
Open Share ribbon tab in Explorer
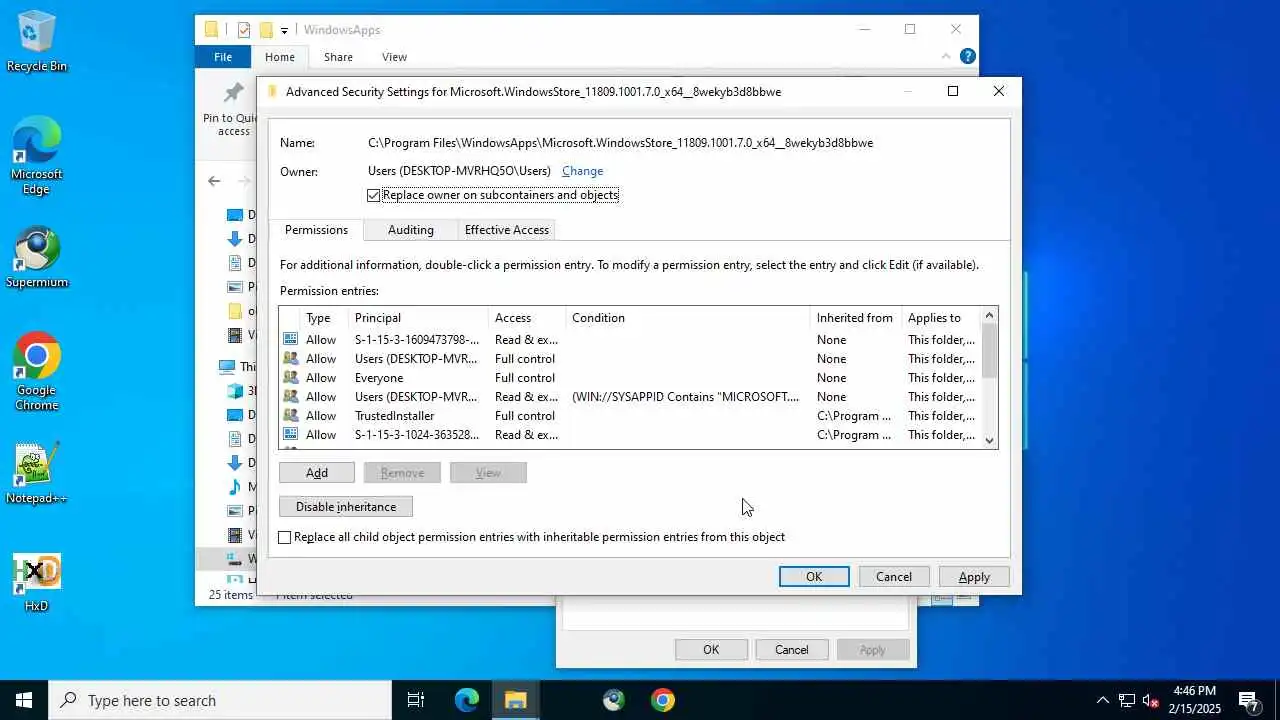[x=338, y=57]
